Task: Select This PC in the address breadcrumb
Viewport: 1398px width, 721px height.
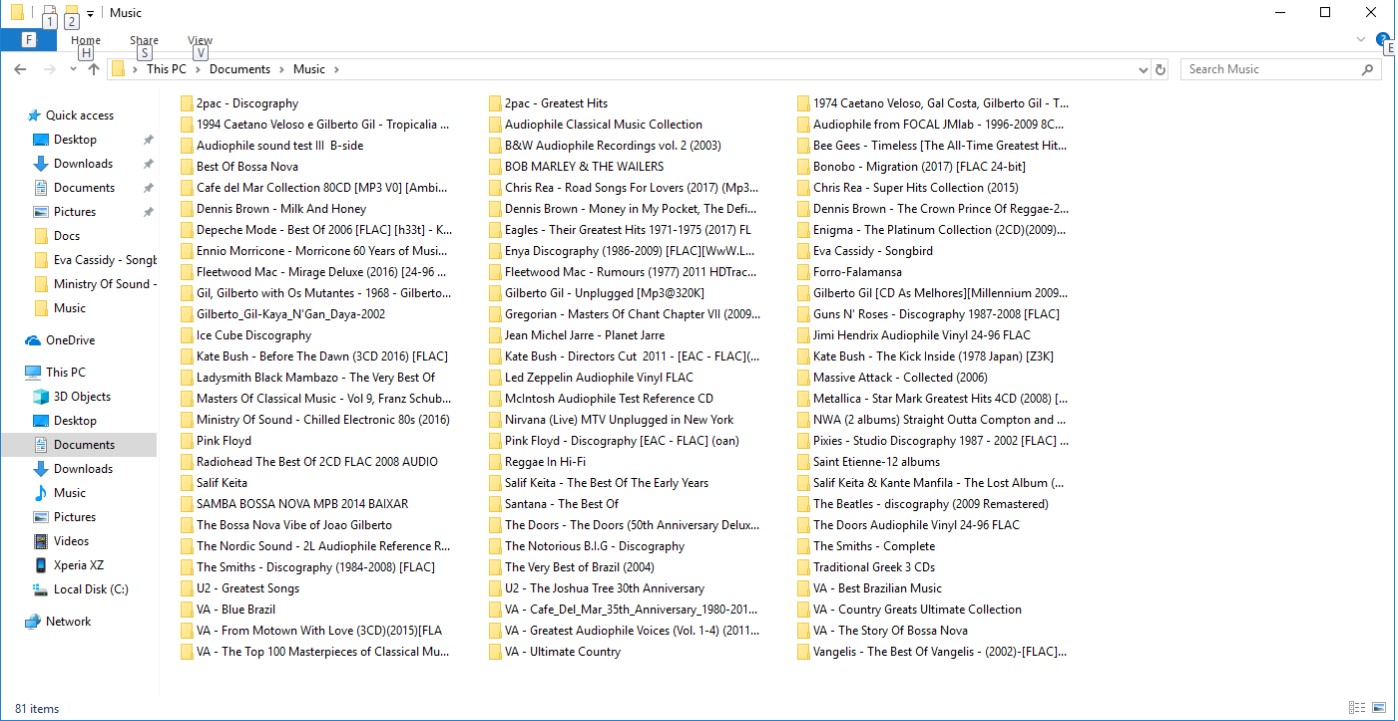Action: [x=166, y=69]
